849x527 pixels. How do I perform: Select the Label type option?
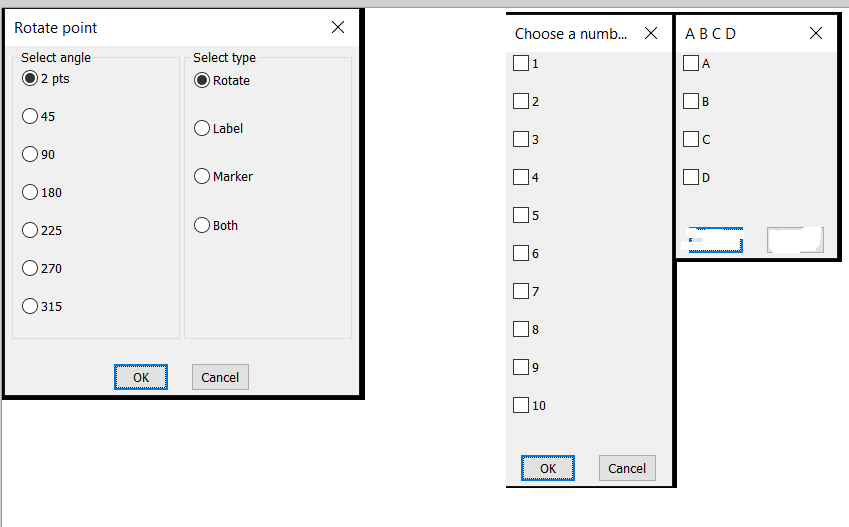(x=203, y=128)
